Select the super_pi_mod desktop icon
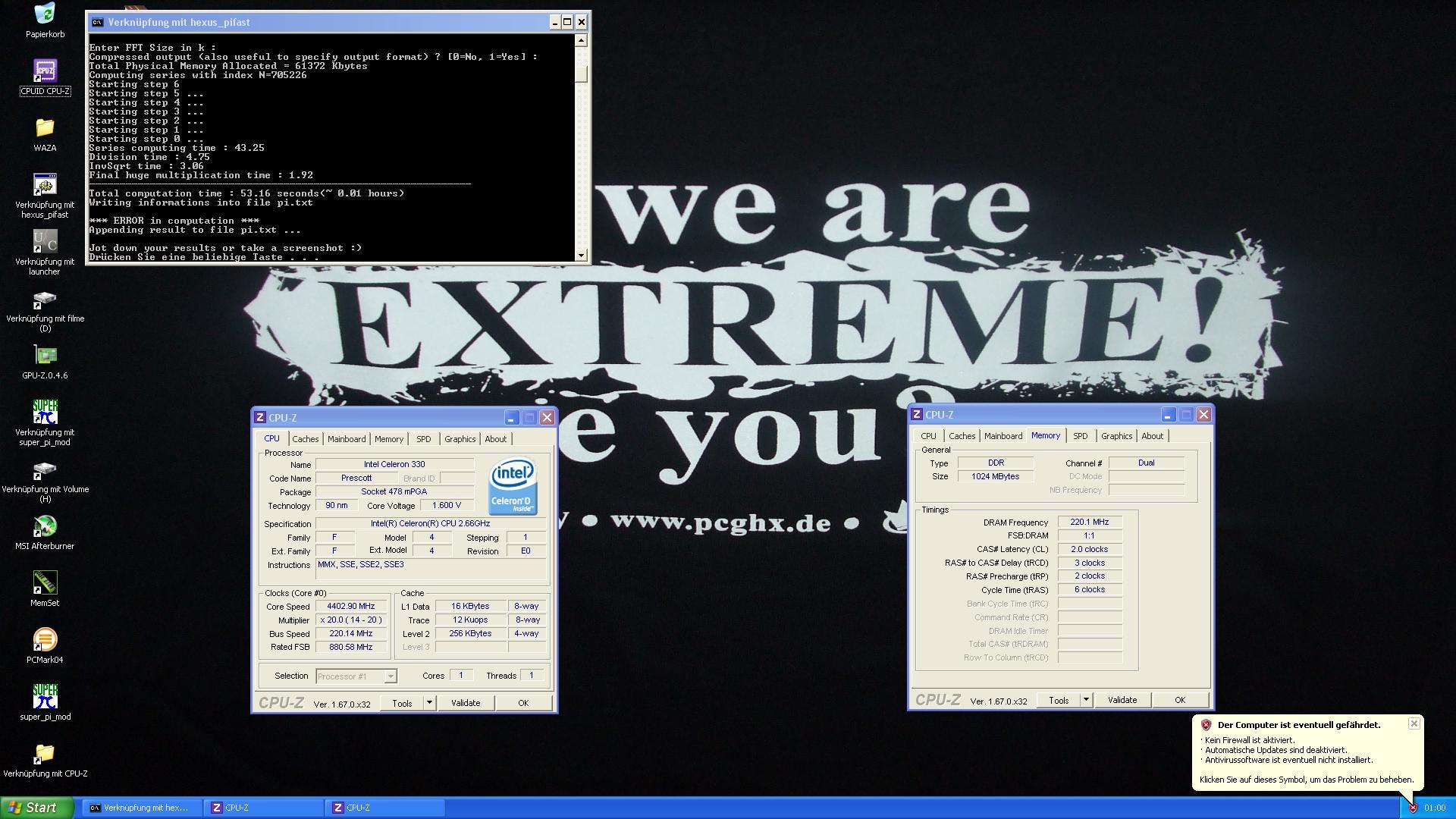1456x819 pixels. pyautogui.click(x=45, y=697)
